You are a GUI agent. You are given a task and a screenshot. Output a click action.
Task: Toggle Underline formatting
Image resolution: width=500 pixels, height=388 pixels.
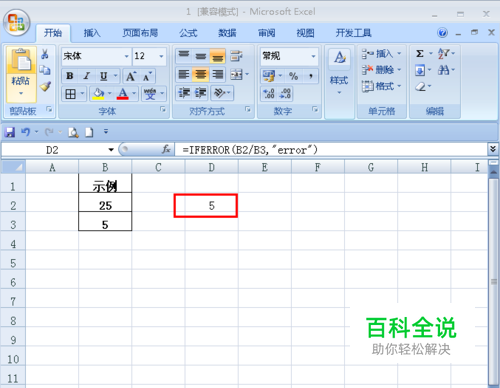pyautogui.click(x=104, y=76)
